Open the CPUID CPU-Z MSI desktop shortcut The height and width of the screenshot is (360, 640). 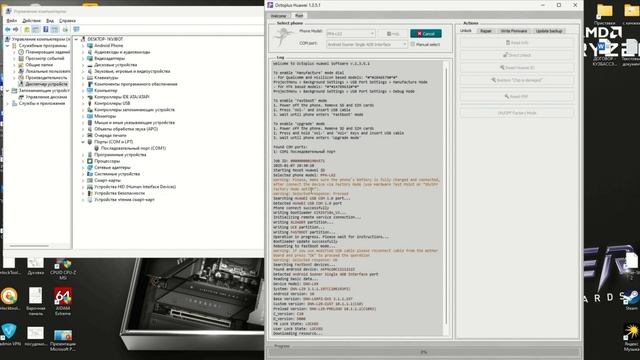63,269
